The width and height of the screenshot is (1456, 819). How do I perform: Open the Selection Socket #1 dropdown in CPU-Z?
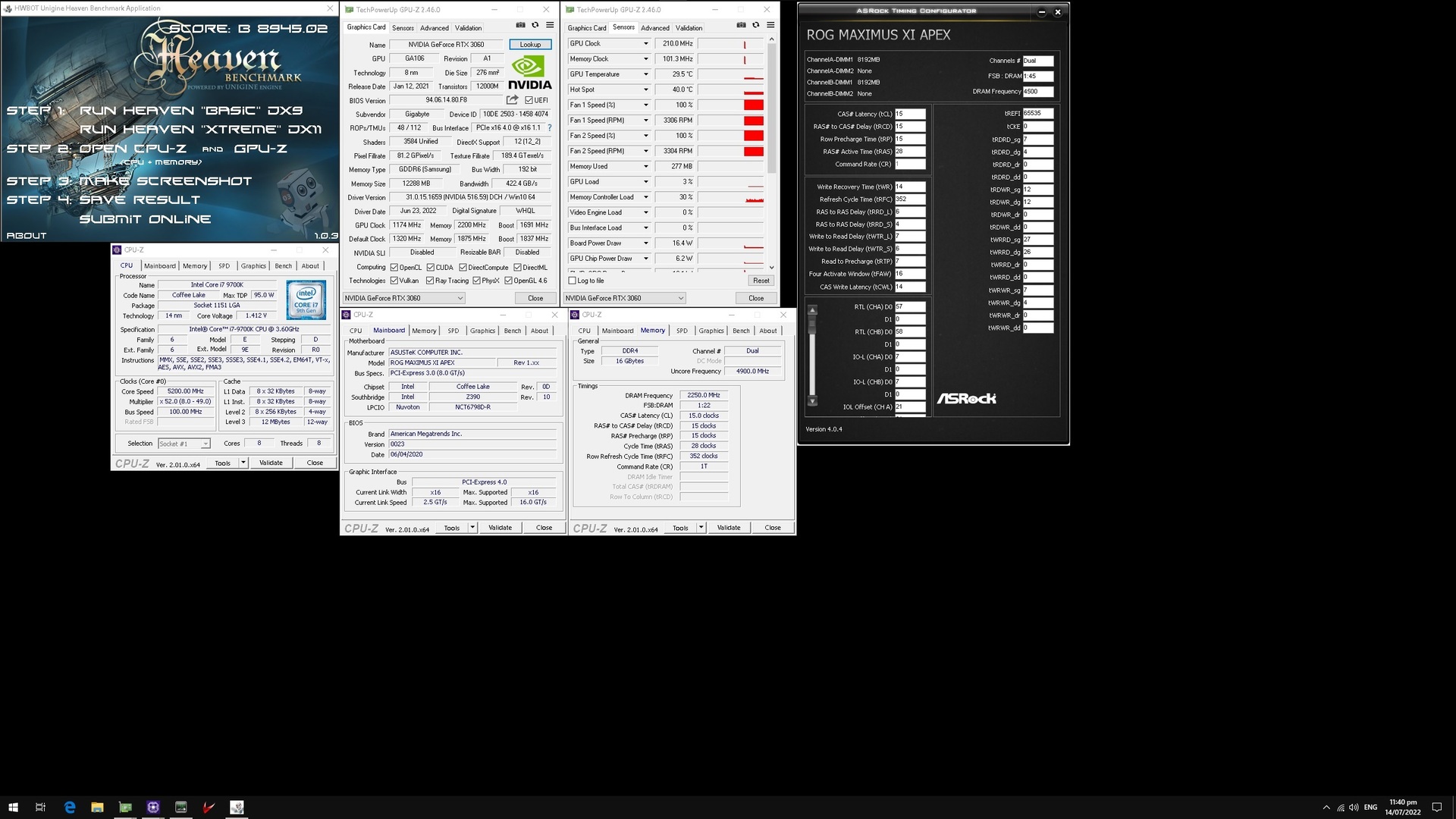click(x=184, y=444)
